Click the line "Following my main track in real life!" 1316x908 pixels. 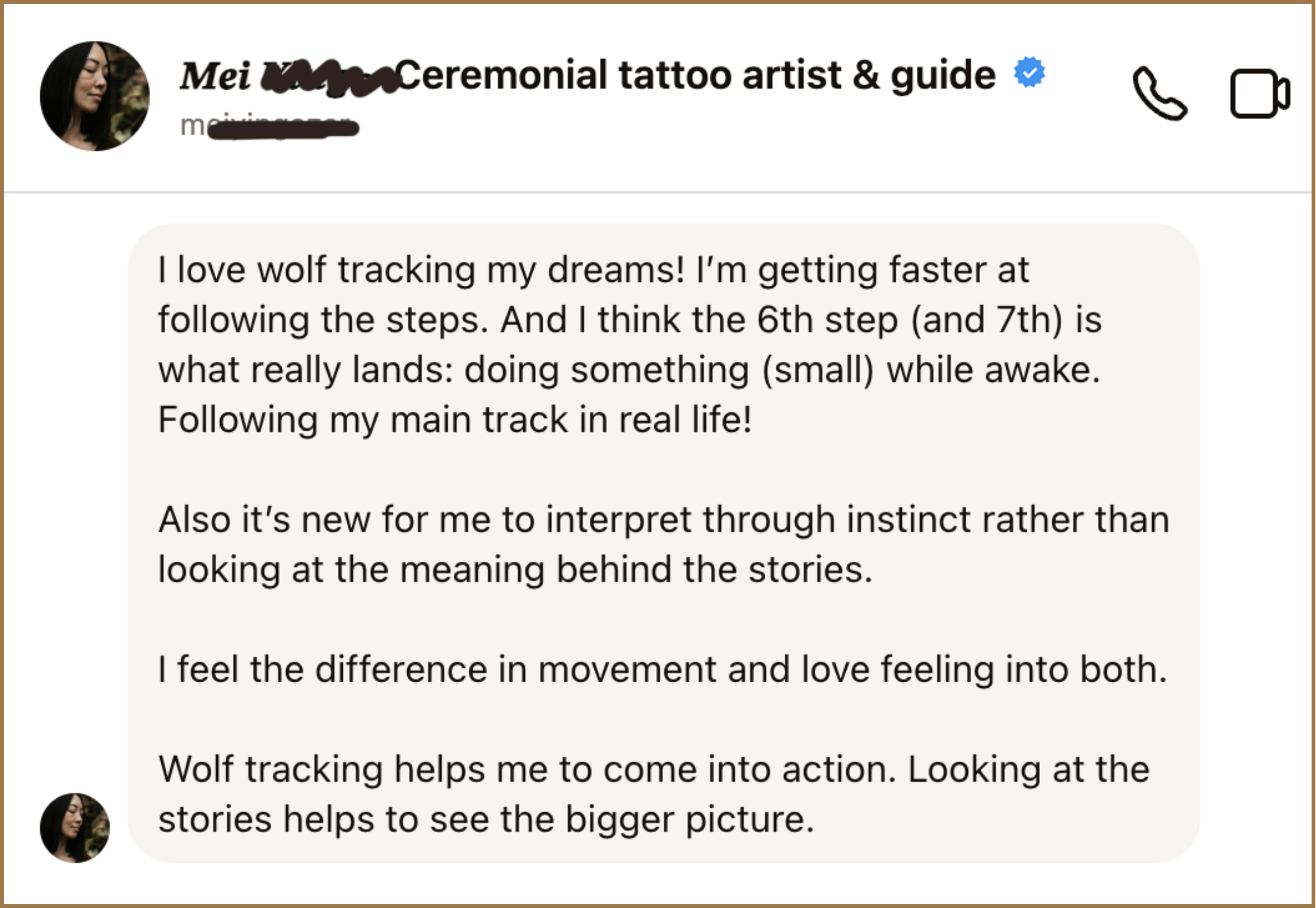[x=454, y=420]
